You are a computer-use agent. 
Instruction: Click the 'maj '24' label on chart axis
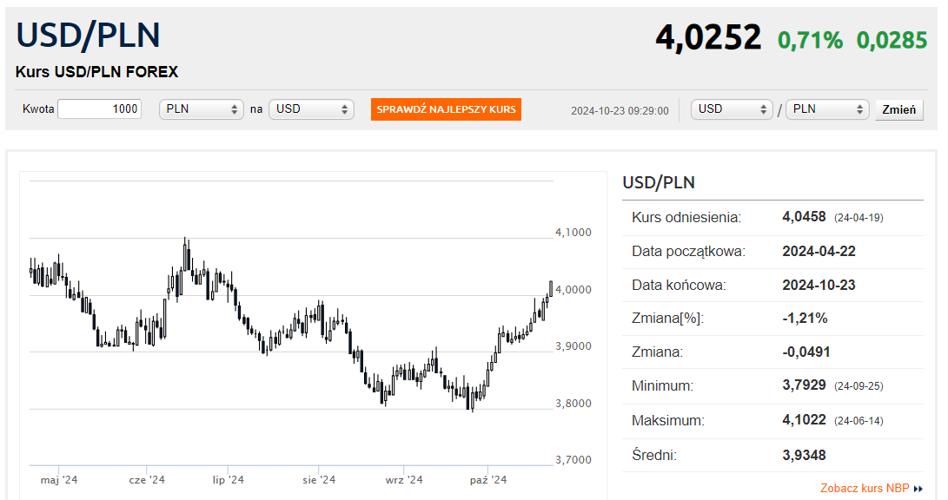(x=59, y=480)
